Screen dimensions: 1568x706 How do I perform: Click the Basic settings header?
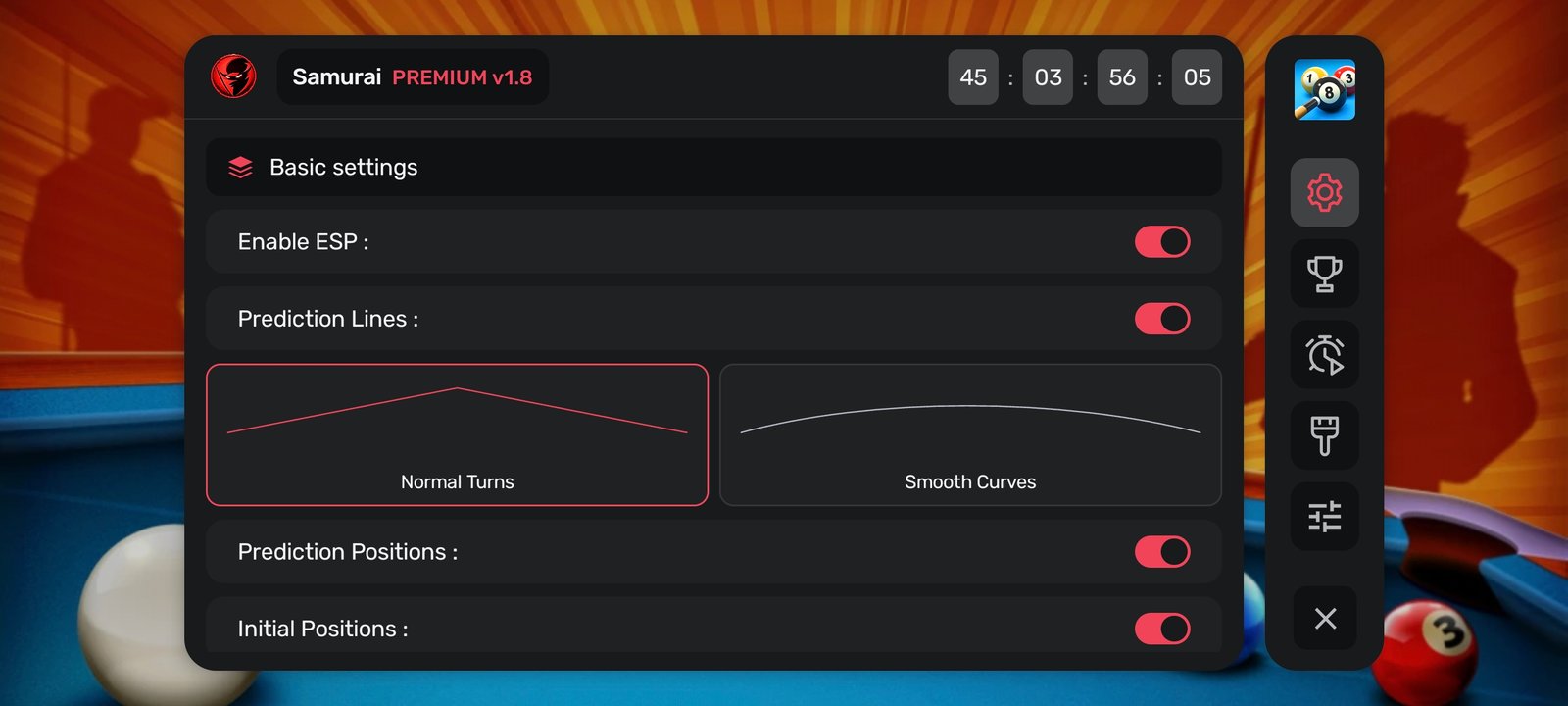tap(713, 167)
